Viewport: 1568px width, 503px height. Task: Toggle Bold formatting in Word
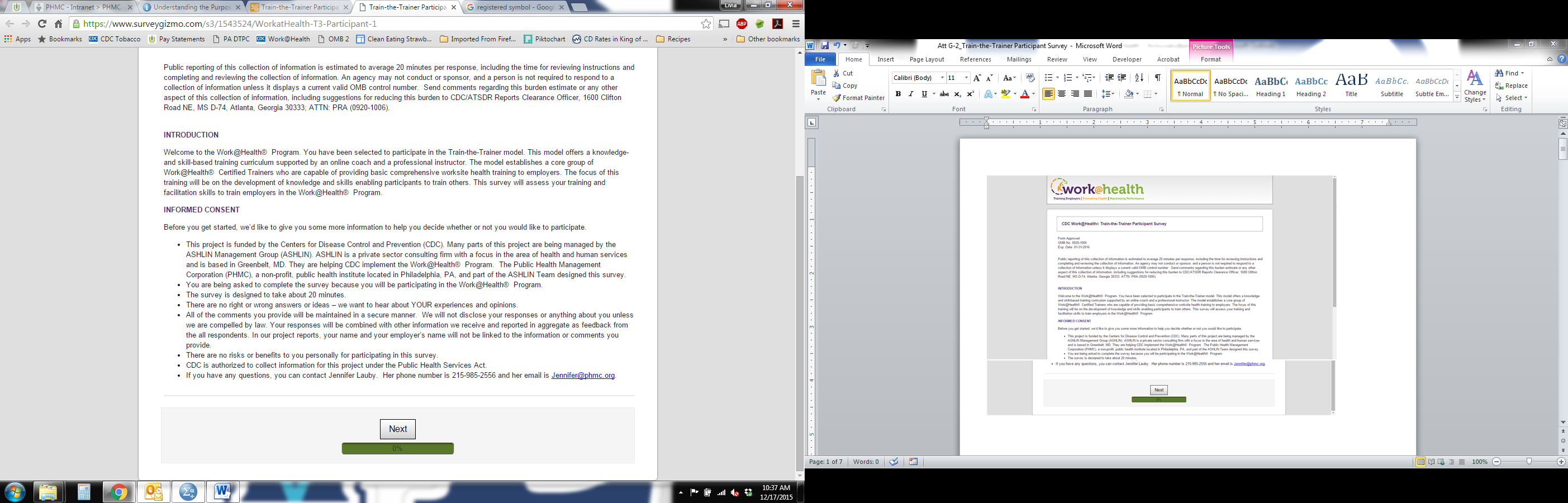pyautogui.click(x=898, y=94)
